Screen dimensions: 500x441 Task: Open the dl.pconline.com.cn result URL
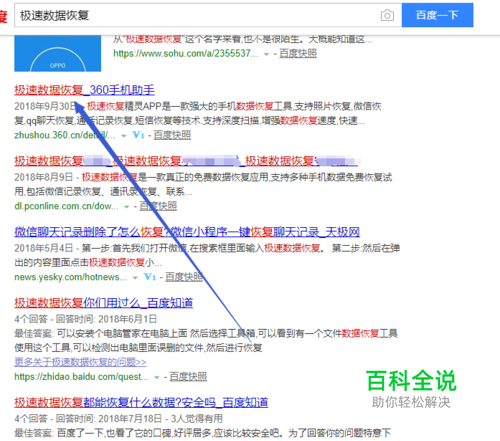click(66, 206)
